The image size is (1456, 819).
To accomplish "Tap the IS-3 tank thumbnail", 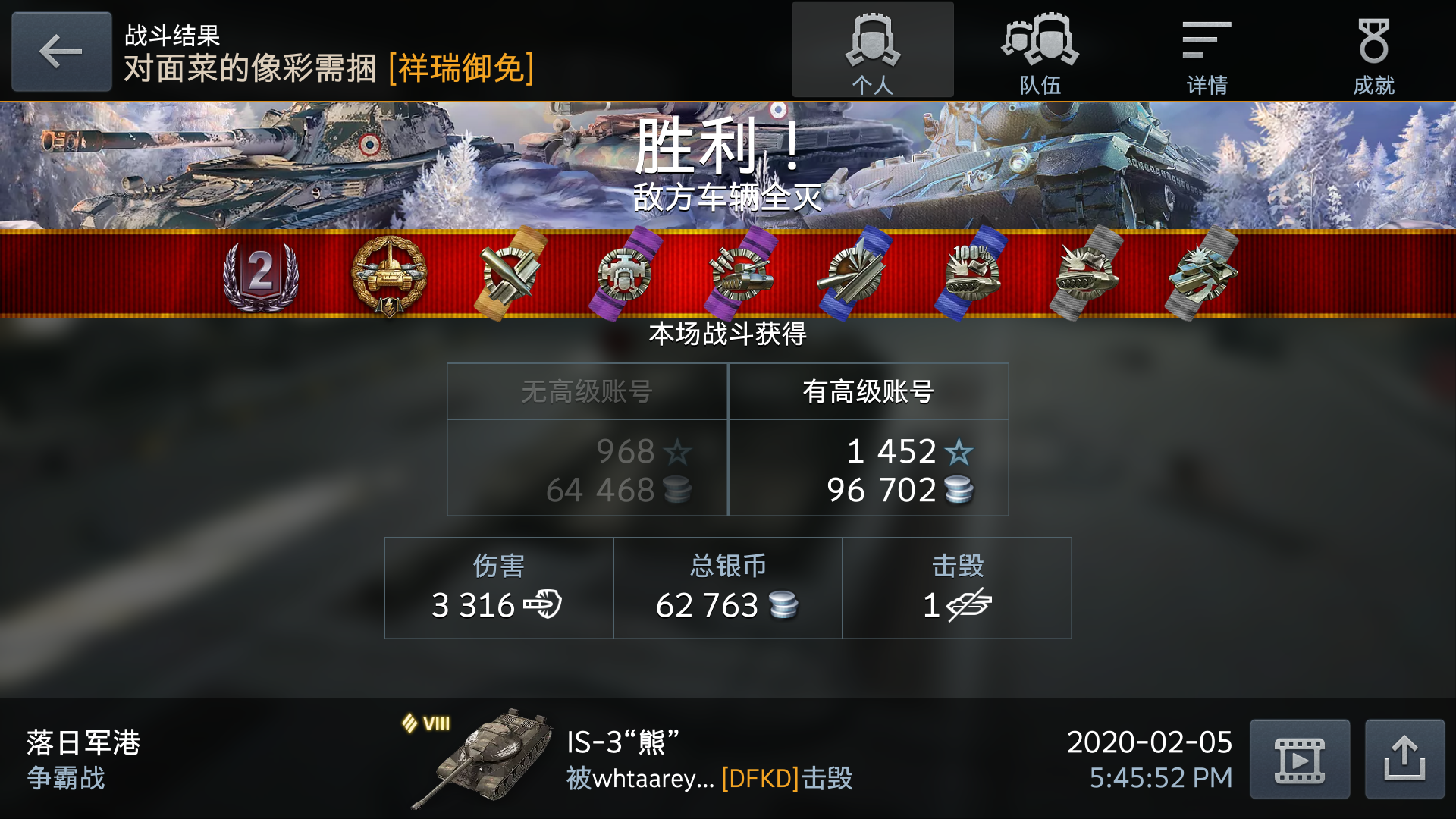I will coord(483,759).
